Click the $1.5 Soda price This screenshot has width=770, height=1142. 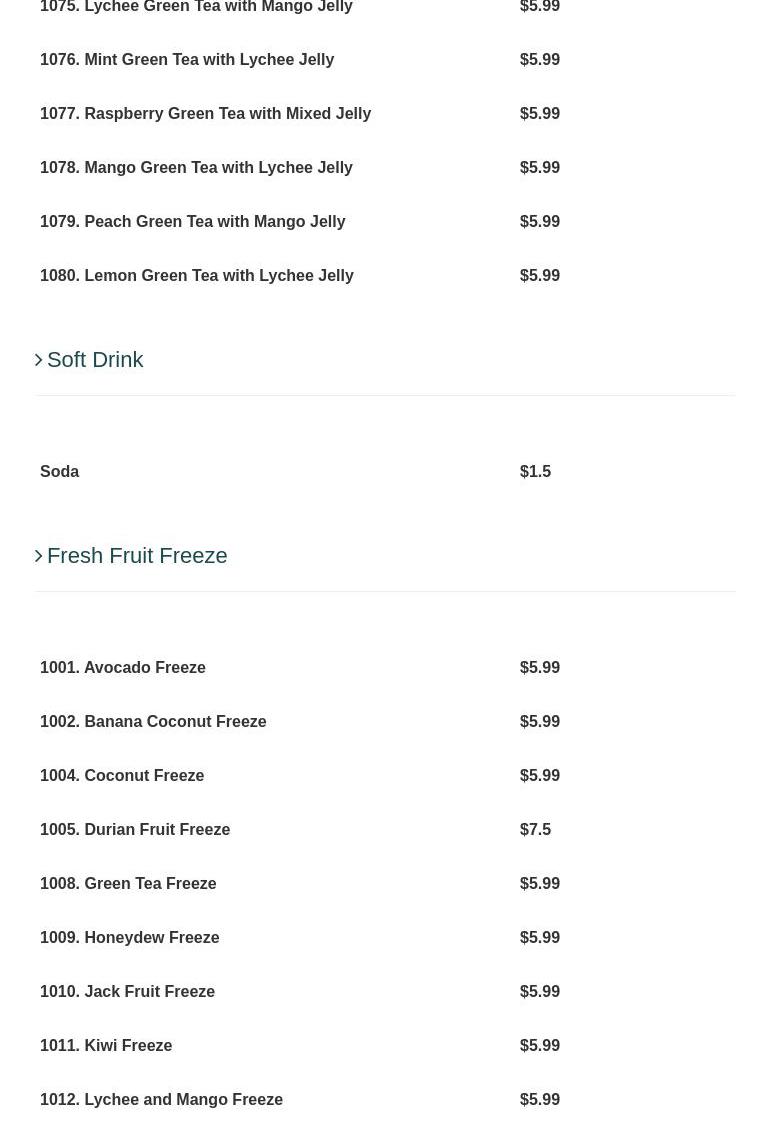point(535,472)
